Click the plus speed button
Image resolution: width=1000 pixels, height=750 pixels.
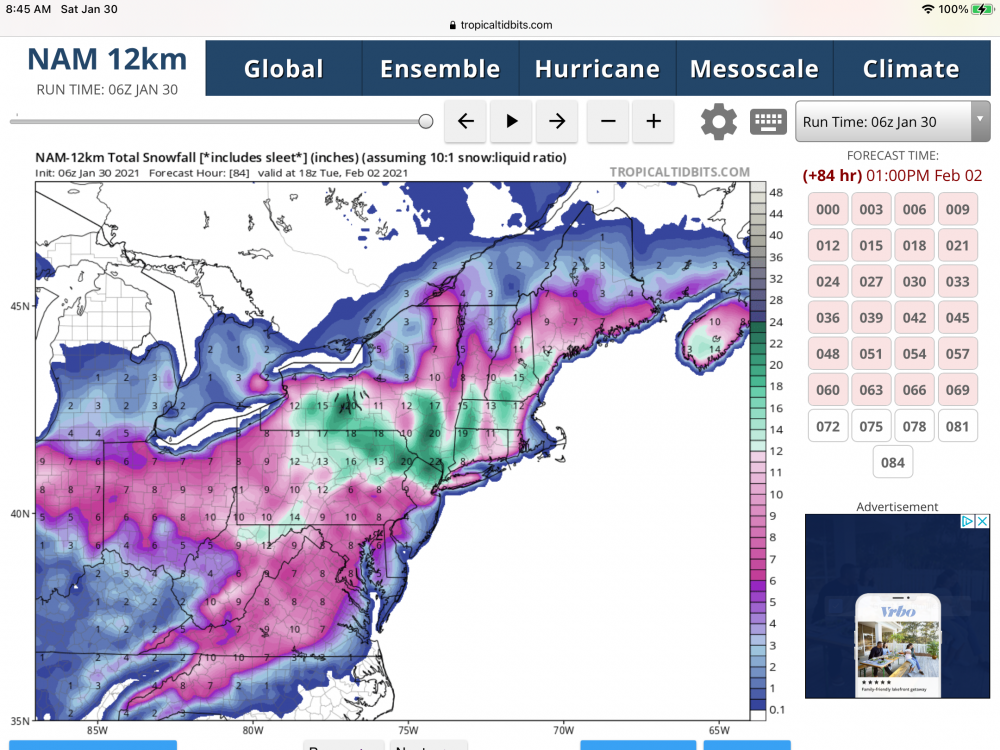coord(653,121)
